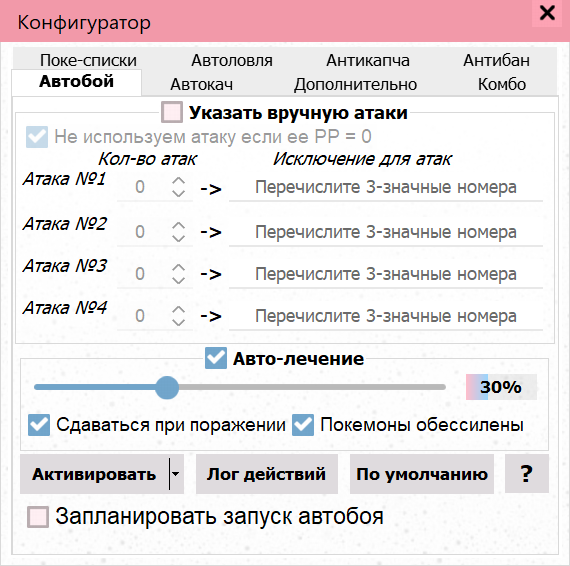
Task: Decrease Атака №3 attack count
Action: (x=178, y=280)
